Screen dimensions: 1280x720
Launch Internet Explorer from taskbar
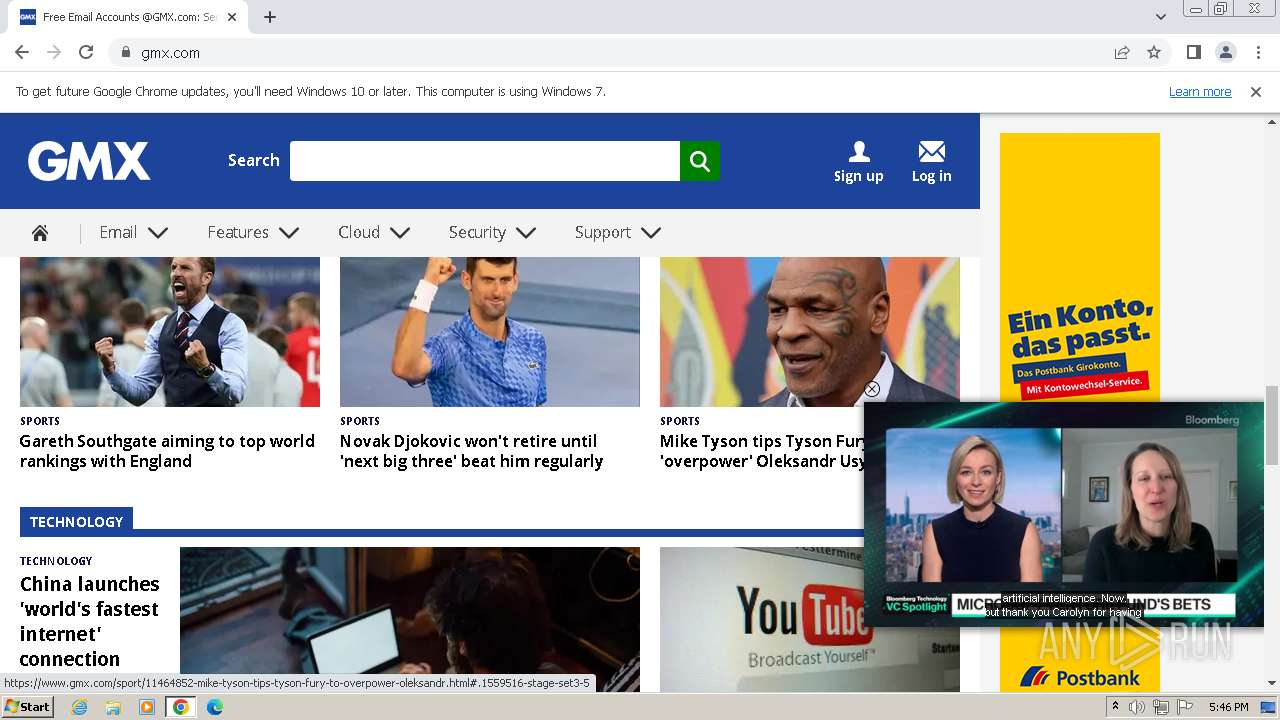79,707
